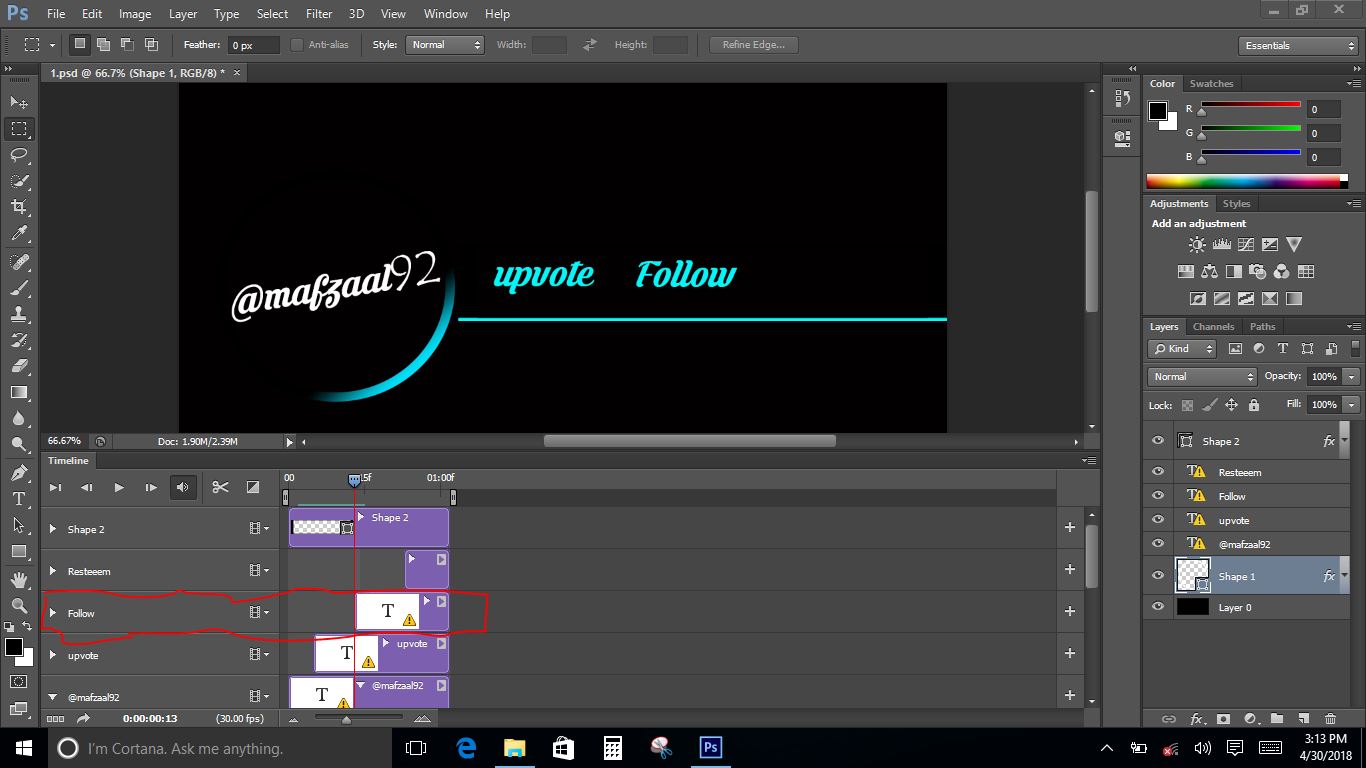Click the split at playhead scissors icon

pos(220,487)
